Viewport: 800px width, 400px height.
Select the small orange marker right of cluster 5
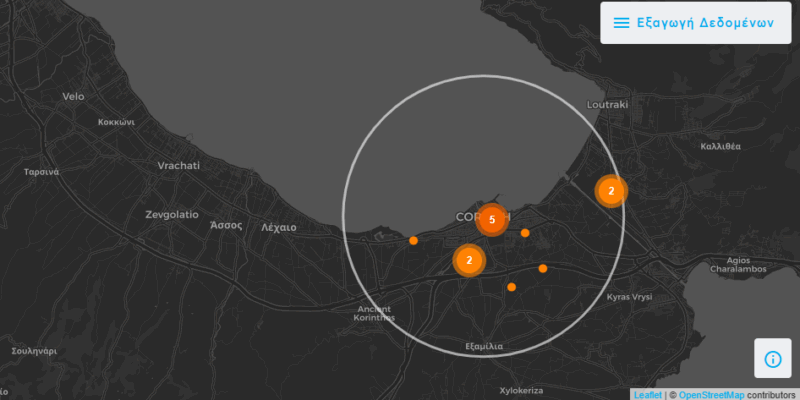tap(525, 233)
